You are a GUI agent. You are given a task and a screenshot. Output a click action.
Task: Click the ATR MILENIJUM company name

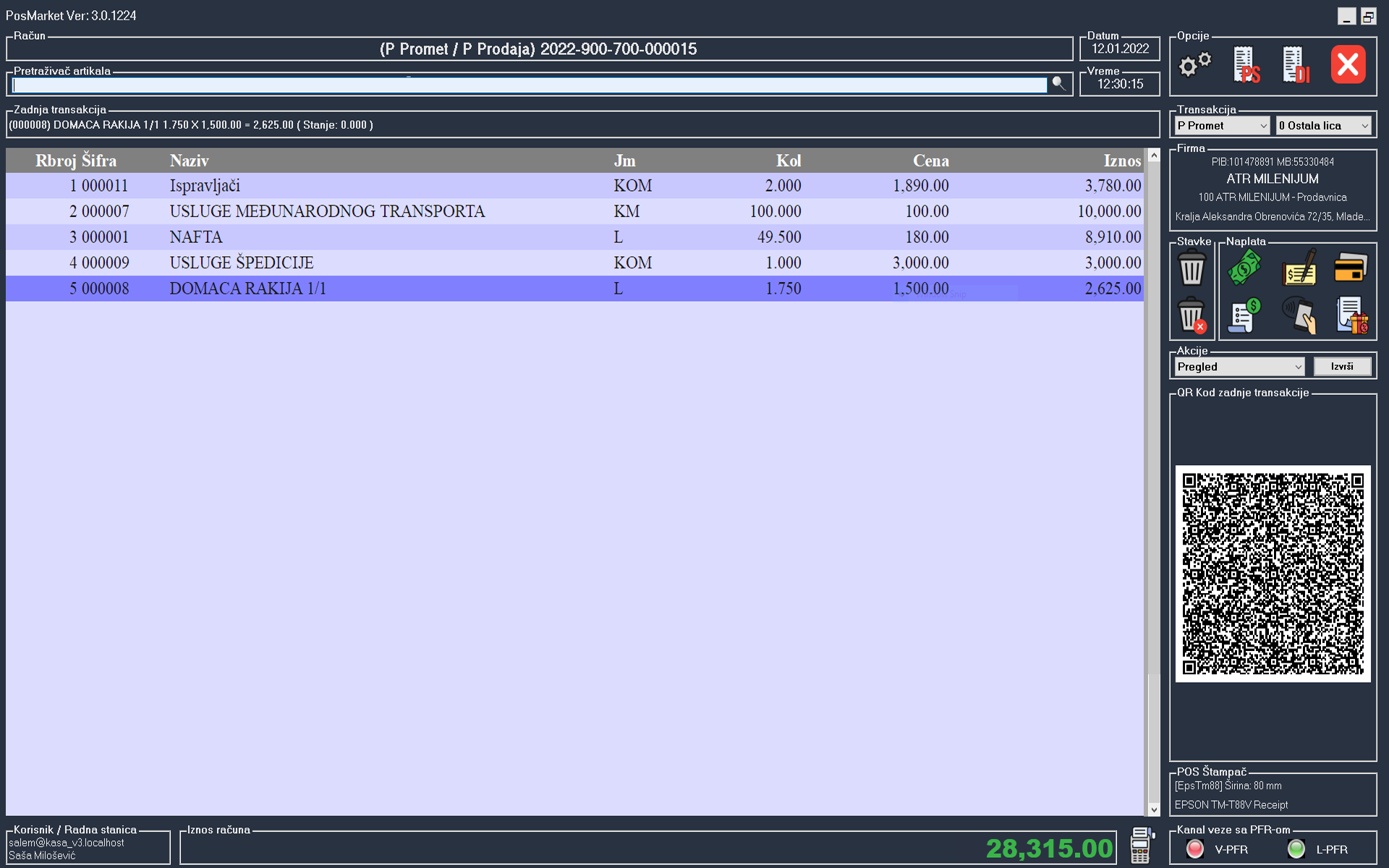coord(1273,179)
